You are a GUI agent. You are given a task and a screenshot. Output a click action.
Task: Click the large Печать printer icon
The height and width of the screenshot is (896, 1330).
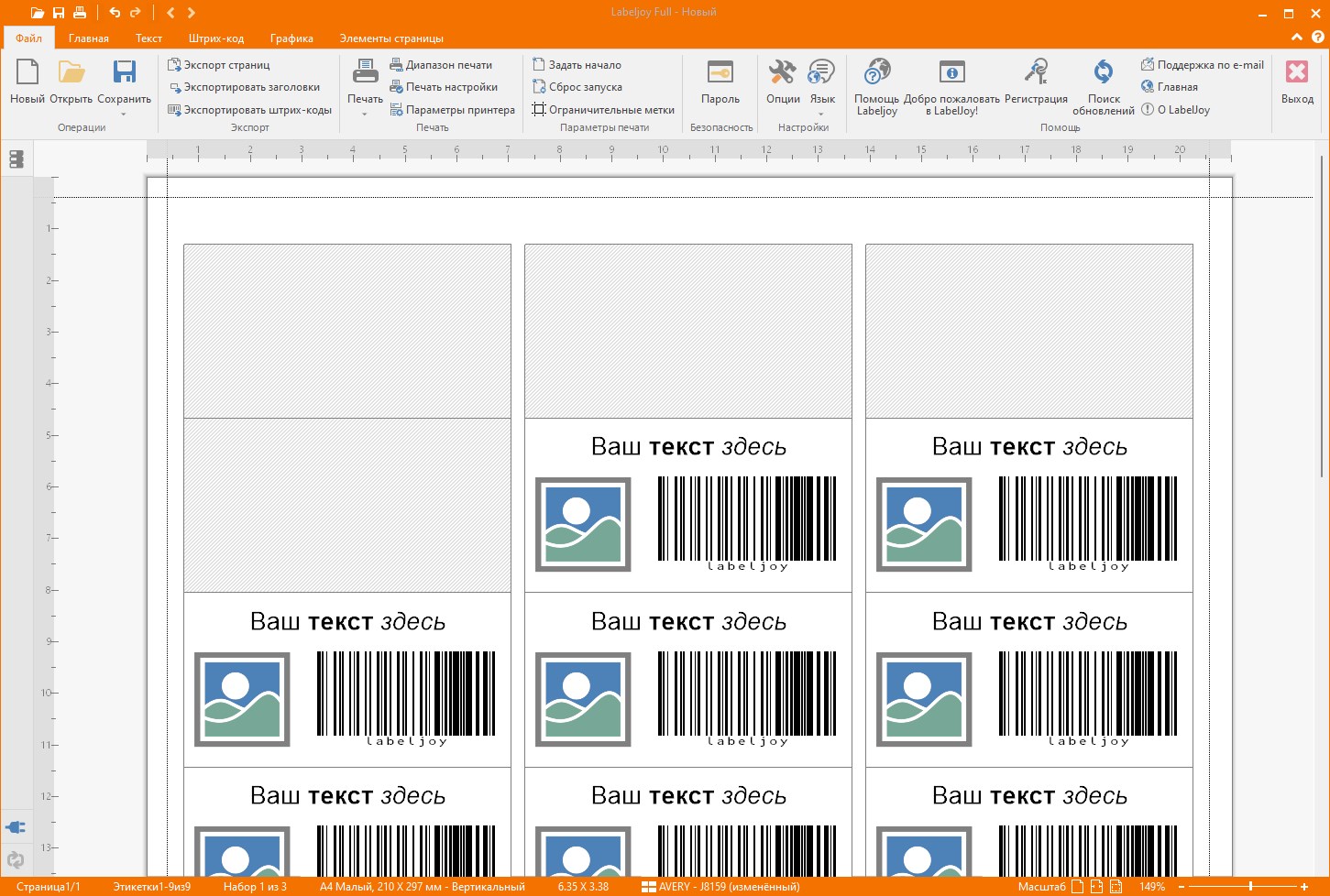coord(366,72)
